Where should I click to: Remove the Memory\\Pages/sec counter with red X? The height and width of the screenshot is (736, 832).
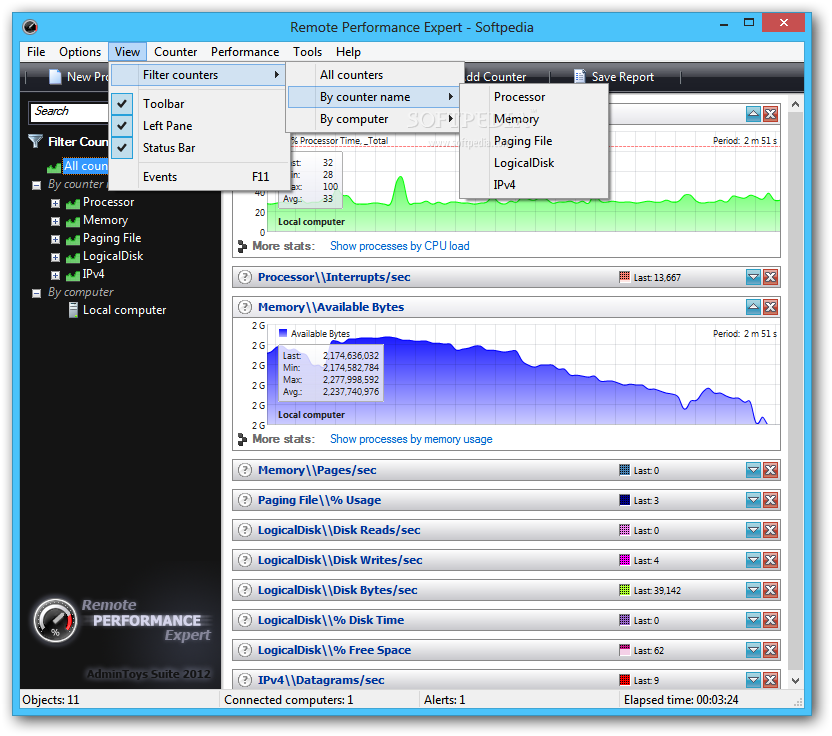pyautogui.click(x=770, y=470)
